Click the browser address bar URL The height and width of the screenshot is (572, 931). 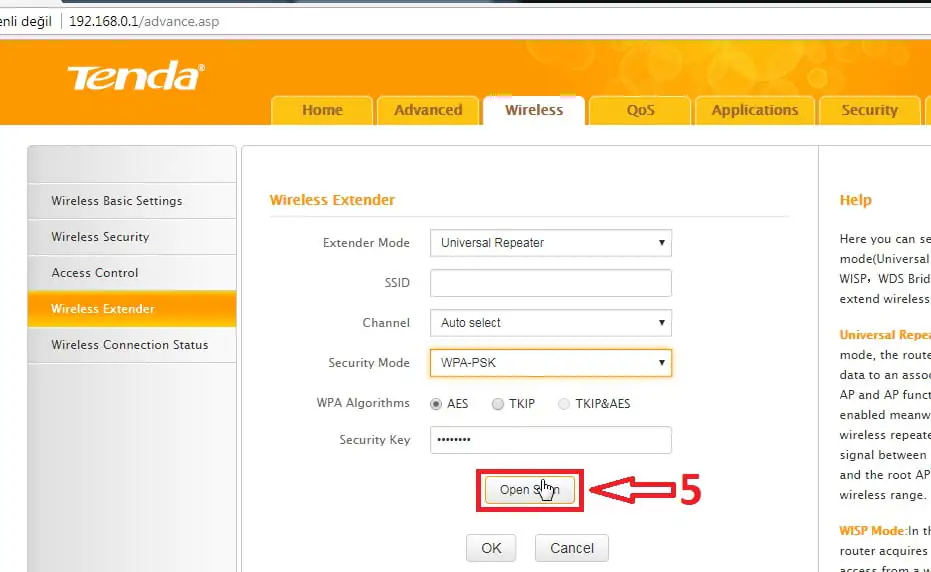pos(144,21)
